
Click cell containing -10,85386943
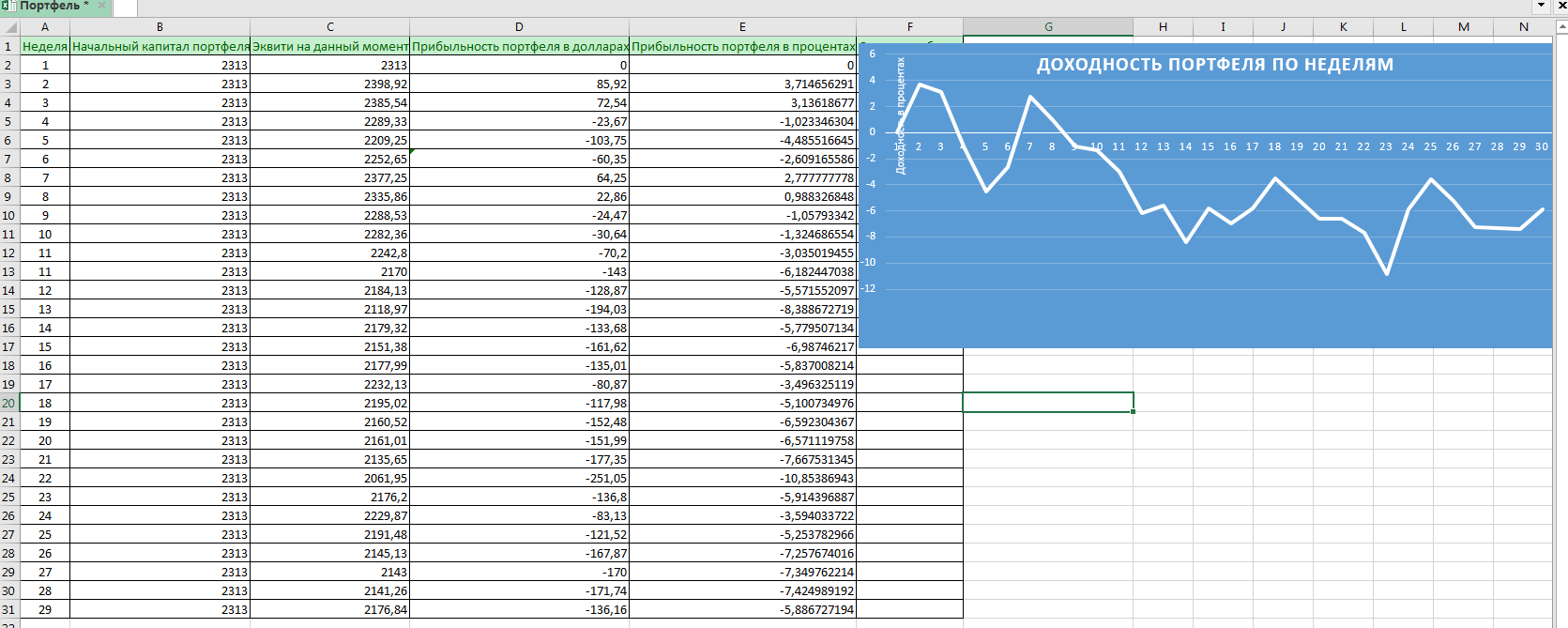[742, 478]
